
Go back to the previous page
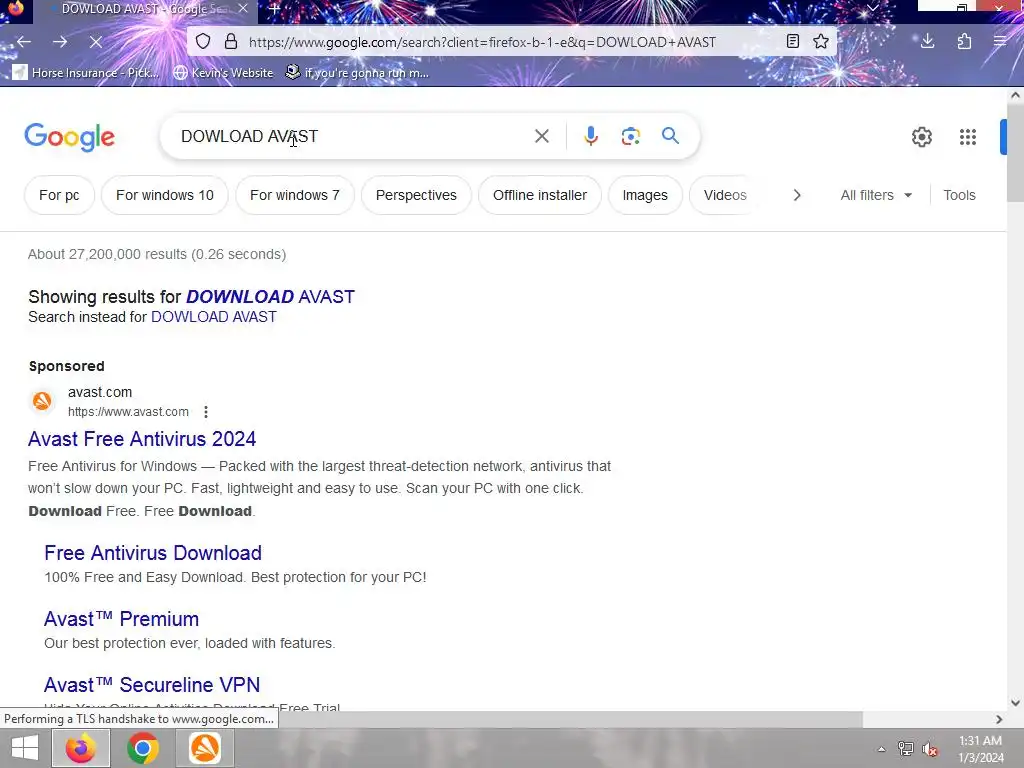[x=24, y=42]
